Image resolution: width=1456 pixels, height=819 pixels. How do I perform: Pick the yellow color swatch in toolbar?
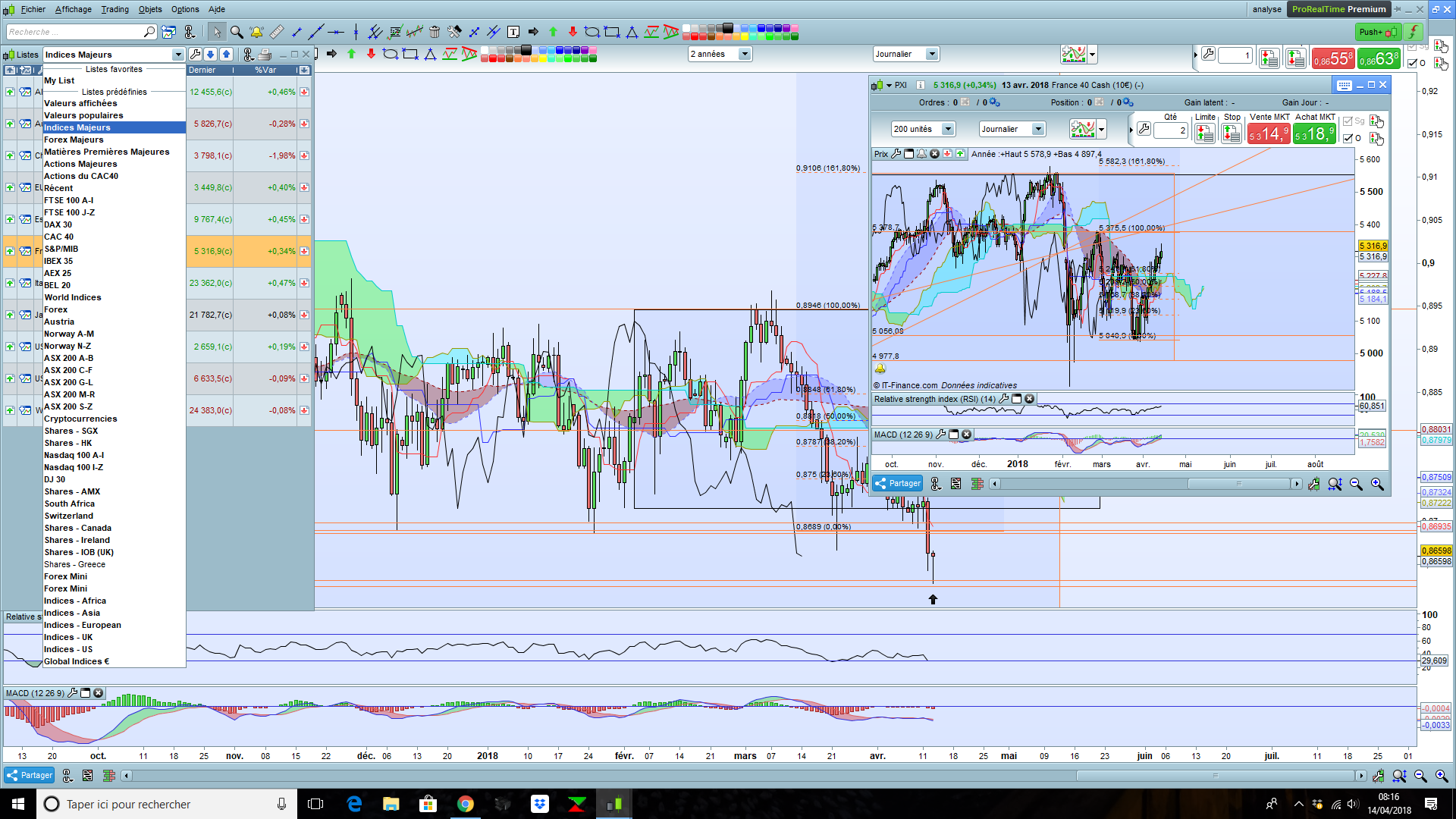(744, 36)
